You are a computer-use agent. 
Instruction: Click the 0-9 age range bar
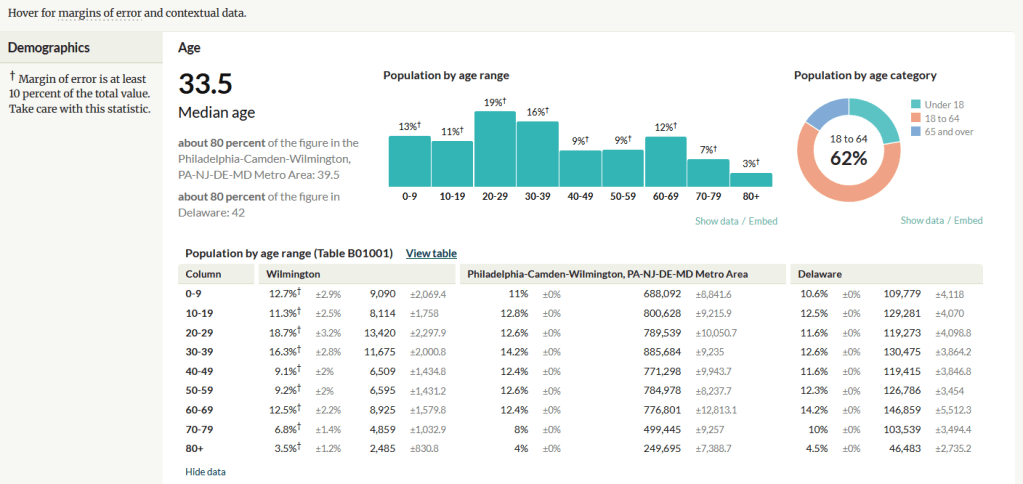[409, 161]
